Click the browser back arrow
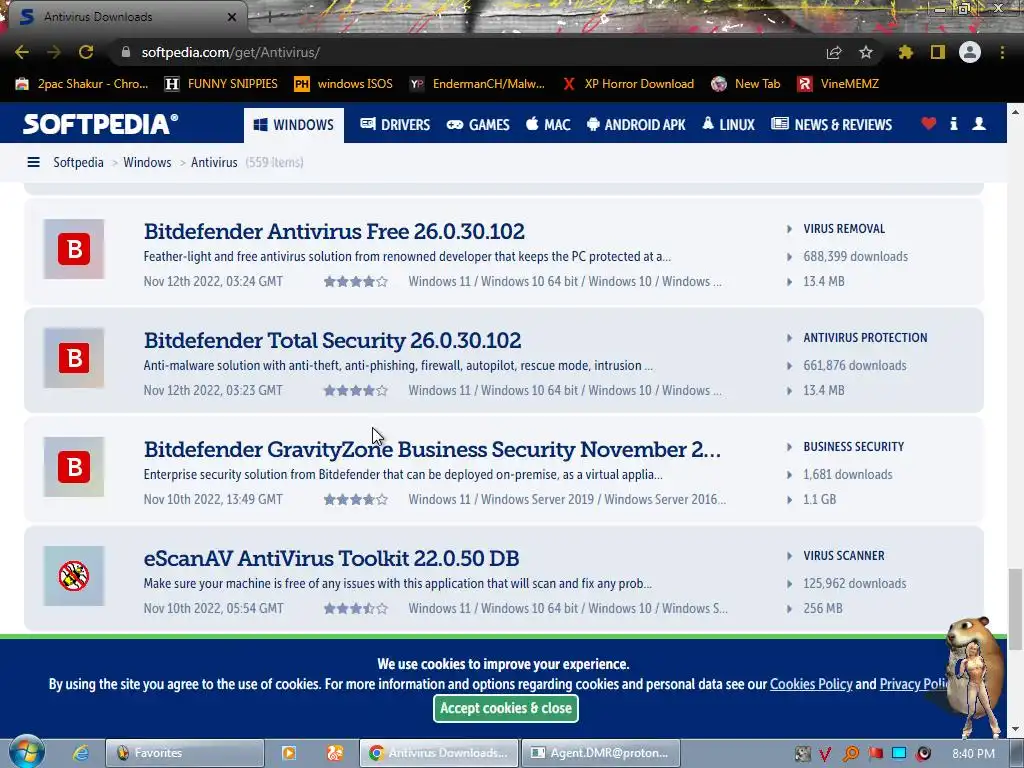Screen dimensions: 1024x768 coord(22,52)
